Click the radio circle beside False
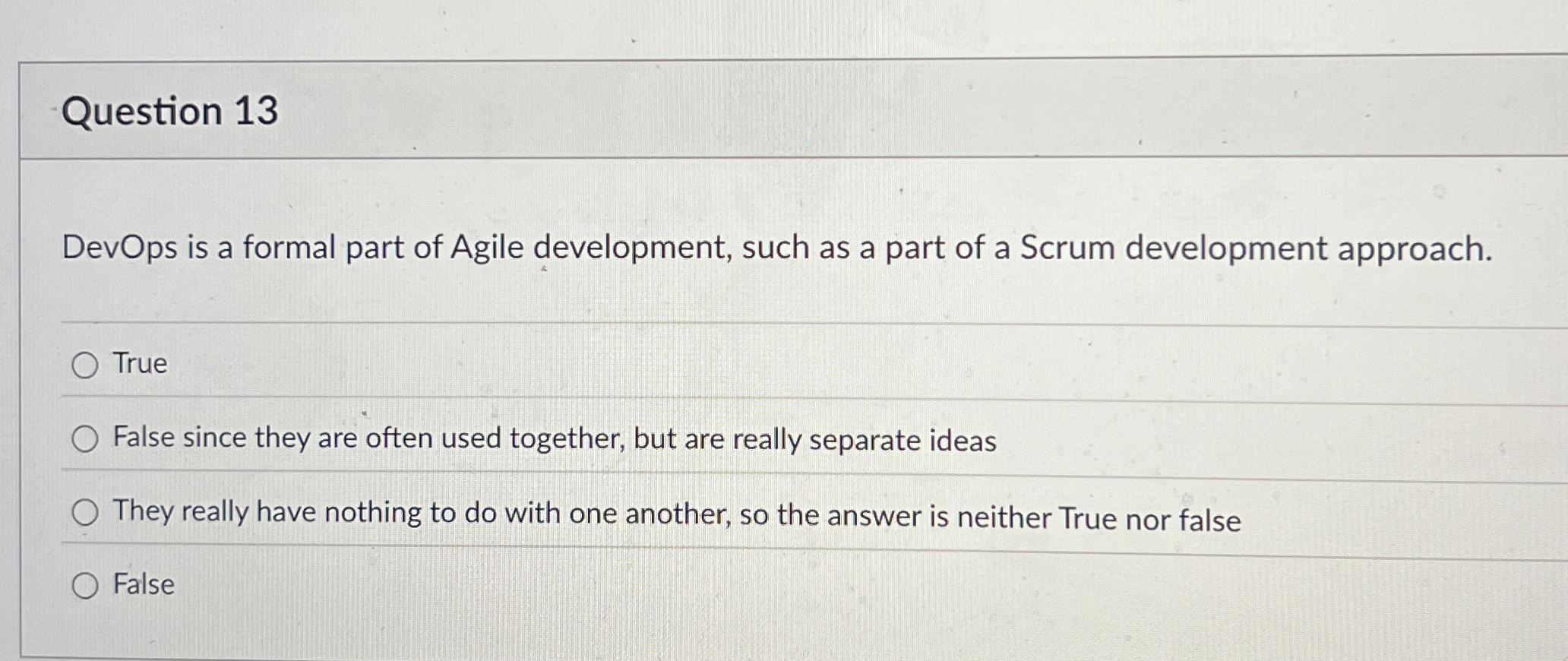The height and width of the screenshot is (661, 1568). [86, 585]
